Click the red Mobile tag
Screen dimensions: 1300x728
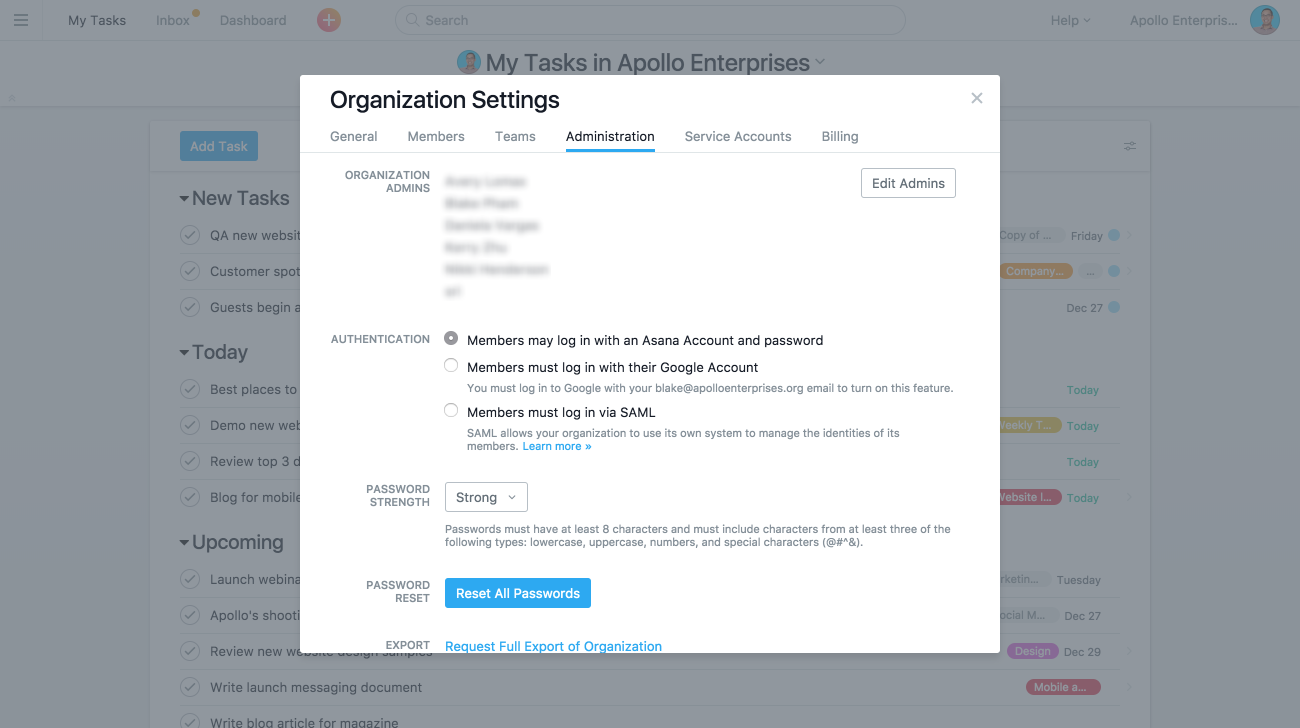click(x=1063, y=687)
